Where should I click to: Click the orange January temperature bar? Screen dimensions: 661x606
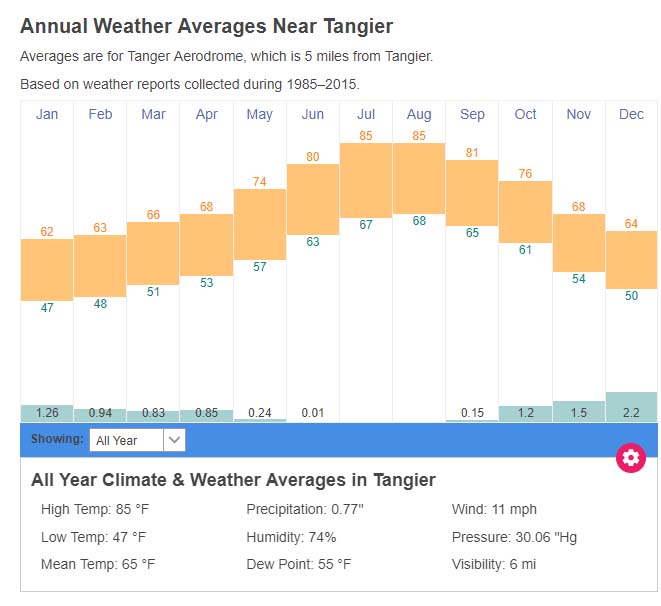point(47,270)
